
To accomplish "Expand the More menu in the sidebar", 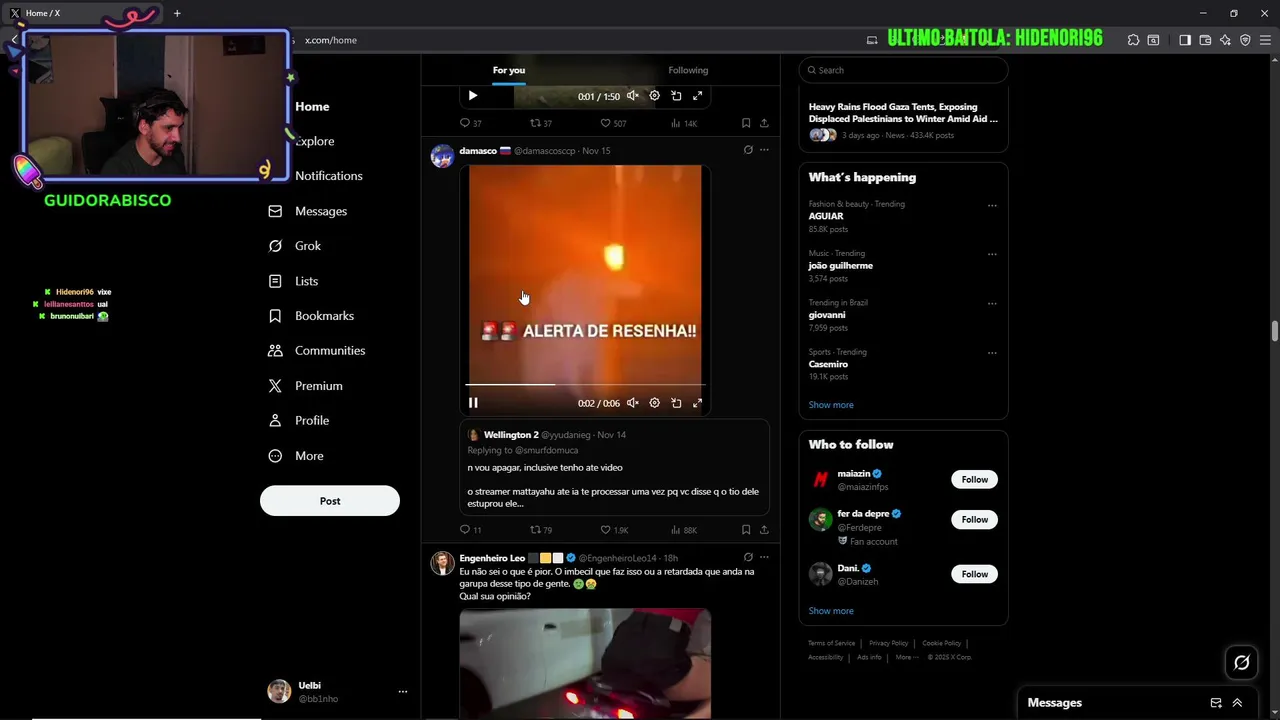I will (x=296, y=456).
